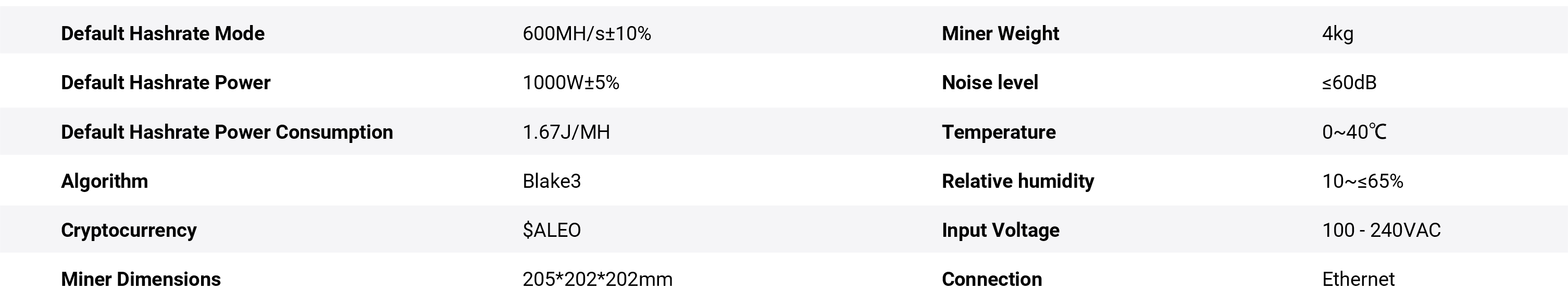Image resolution: width=1568 pixels, height=301 pixels.
Task: Click the Noise level label
Action: (990, 83)
